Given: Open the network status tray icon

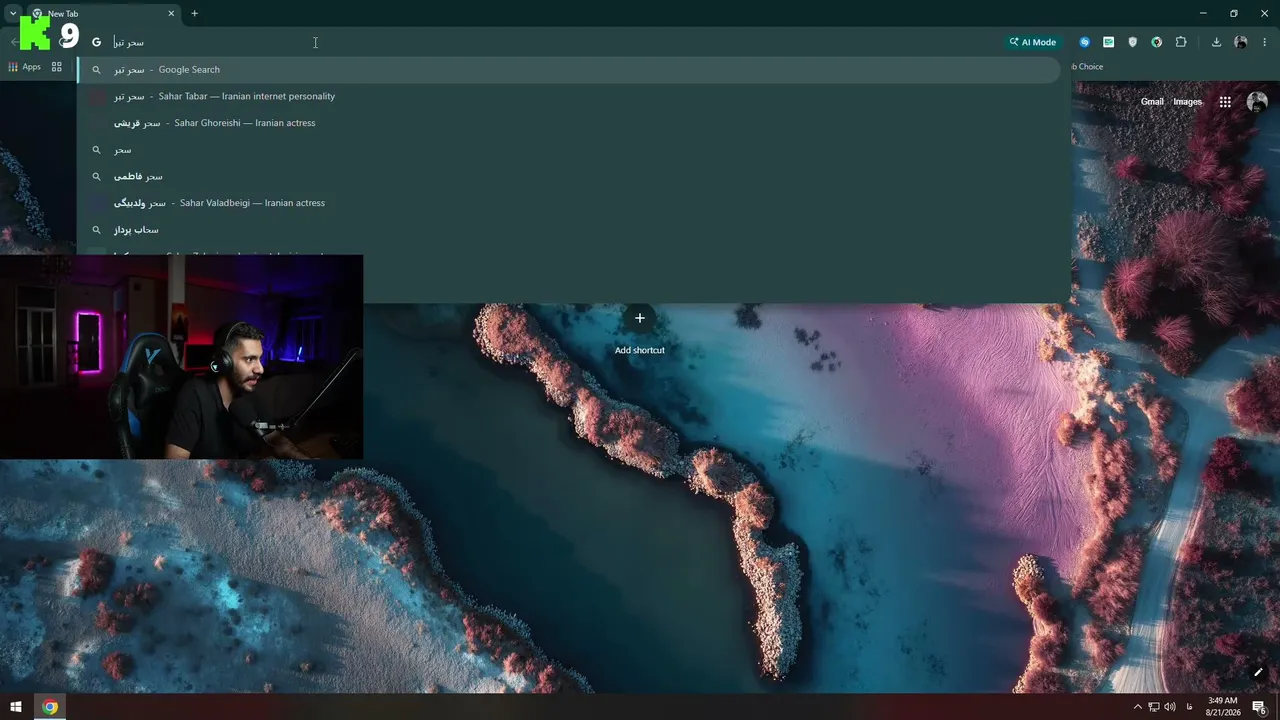Looking at the screenshot, I should [1154, 707].
